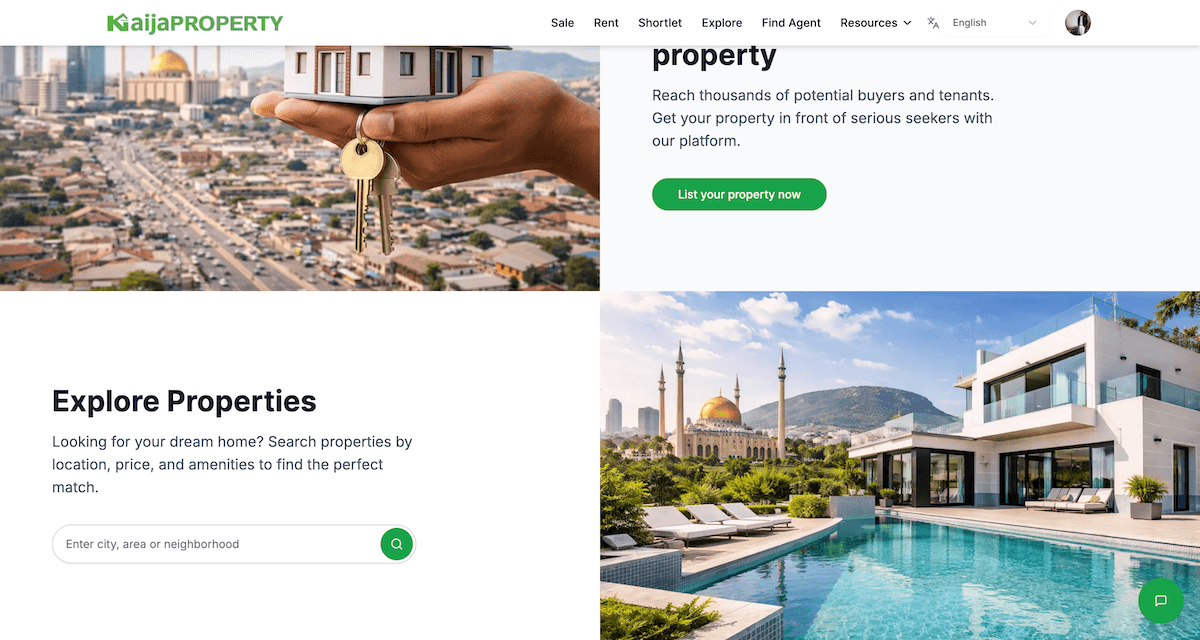Screen dimensions: 1200x640
Task: Click List your property now button
Action: tap(739, 194)
